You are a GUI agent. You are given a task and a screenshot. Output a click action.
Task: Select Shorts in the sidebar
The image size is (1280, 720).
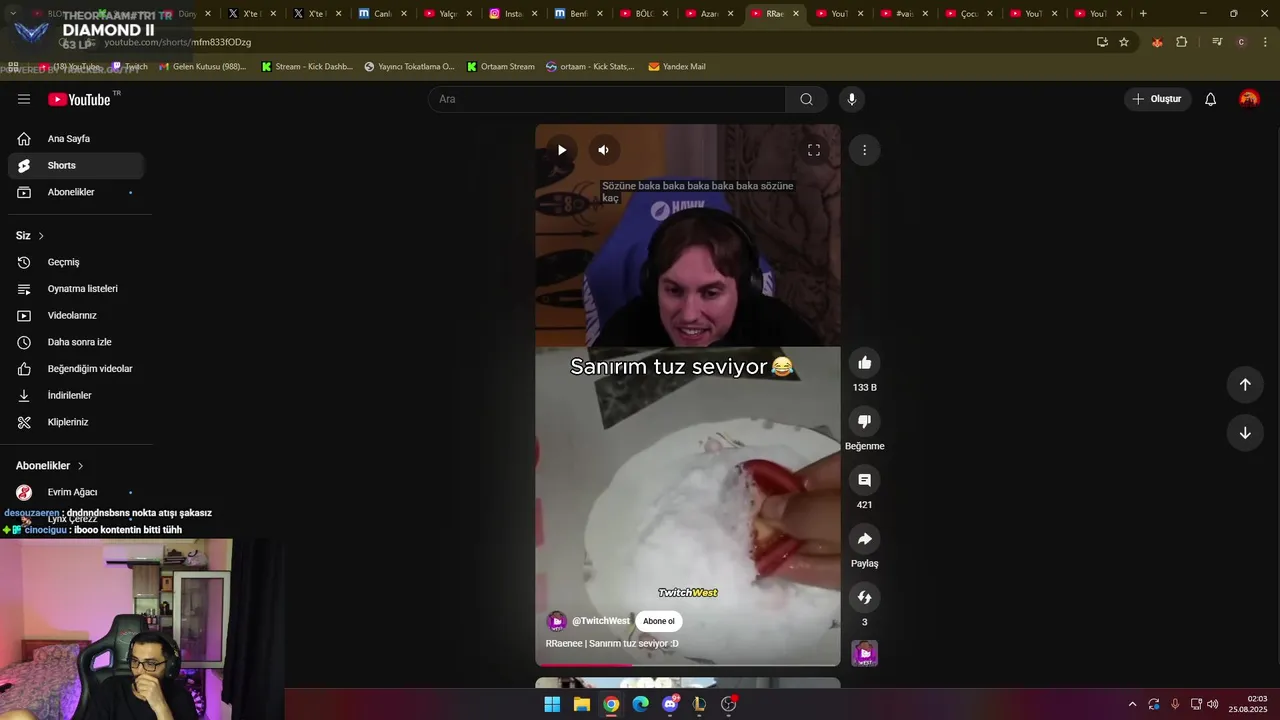coord(76,165)
